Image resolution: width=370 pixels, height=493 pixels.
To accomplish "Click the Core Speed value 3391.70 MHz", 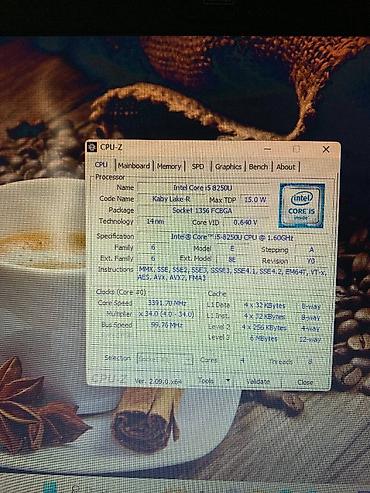I will coord(167,303).
